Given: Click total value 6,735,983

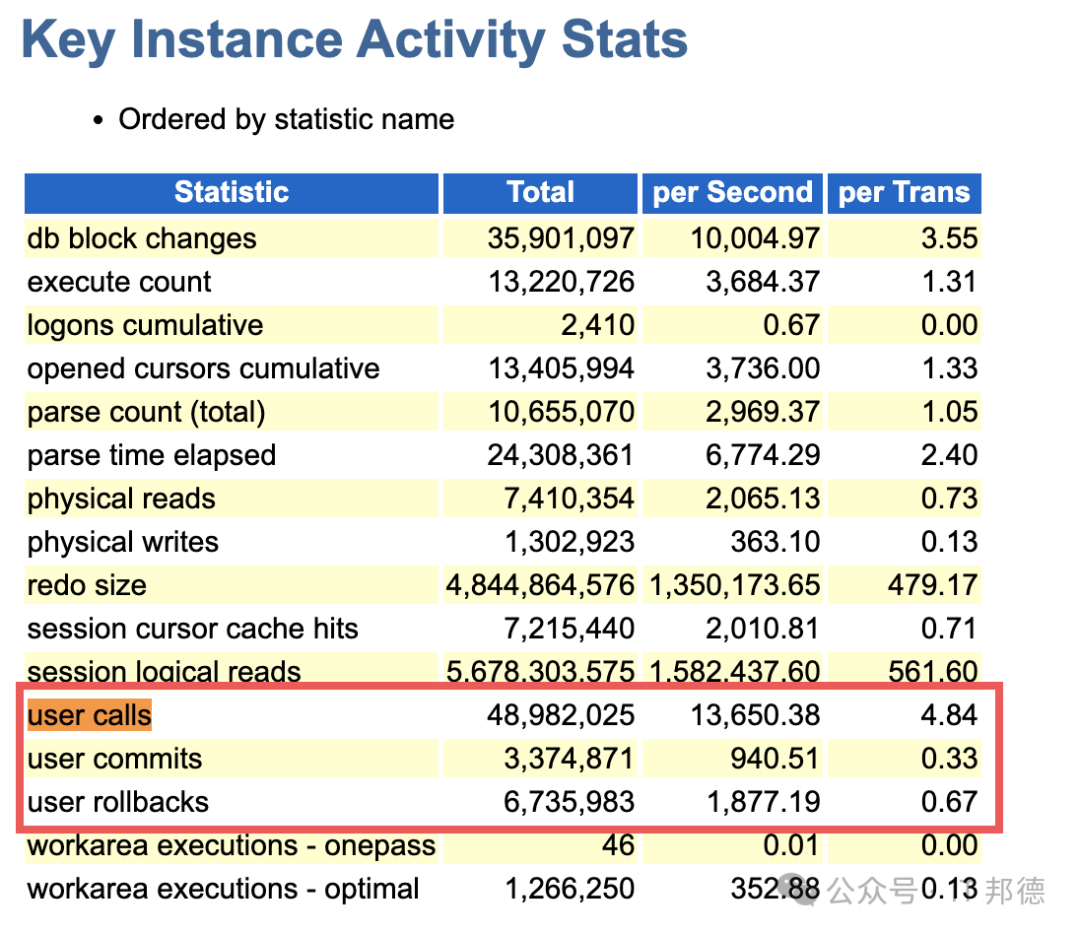Looking at the screenshot, I should click(569, 802).
